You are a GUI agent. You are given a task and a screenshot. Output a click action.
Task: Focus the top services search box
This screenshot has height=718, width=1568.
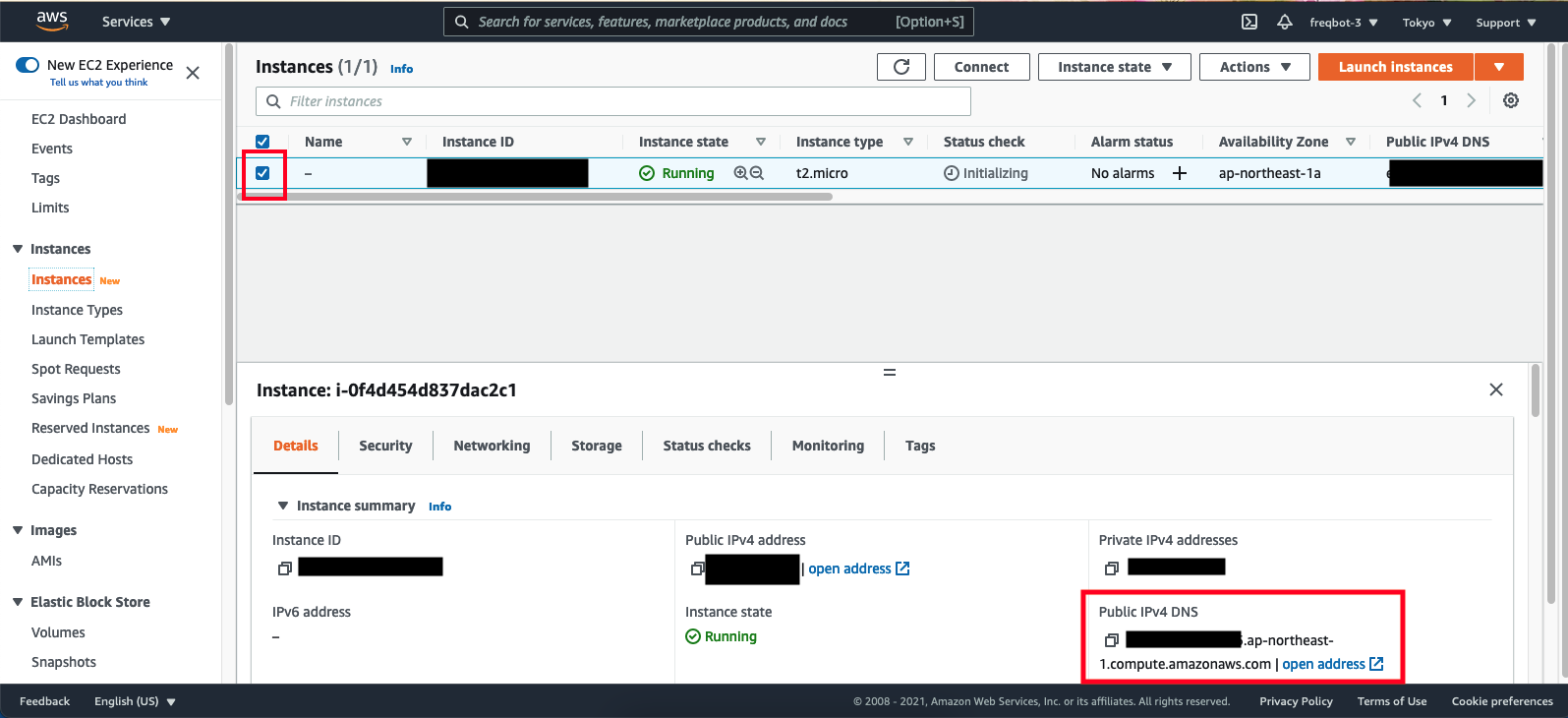tap(708, 22)
